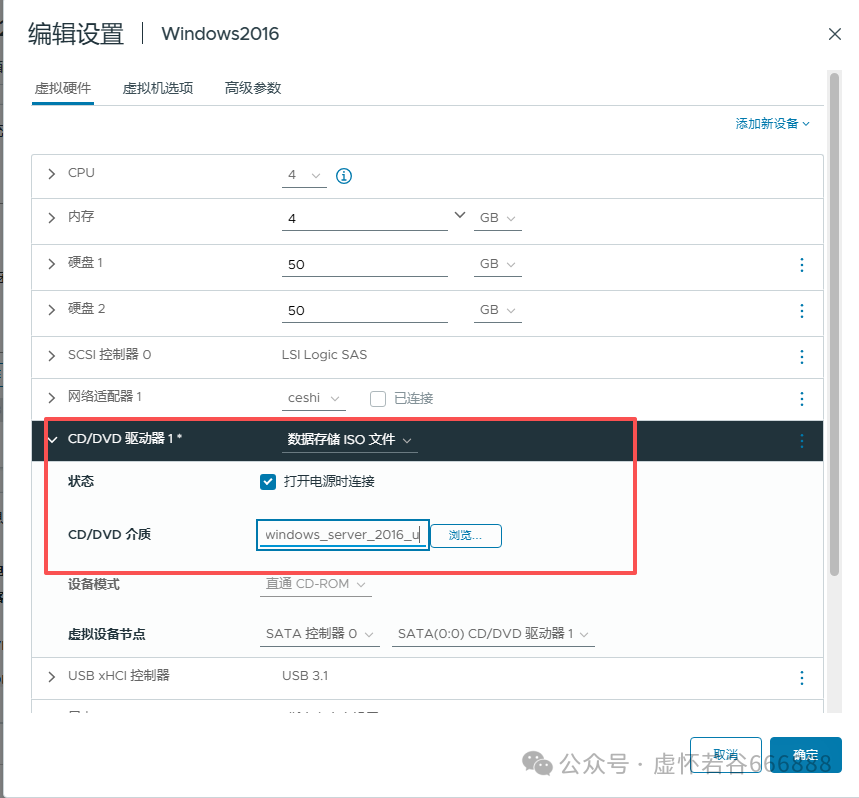
Task: Click the 状态 label
Action: coord(81,481)
